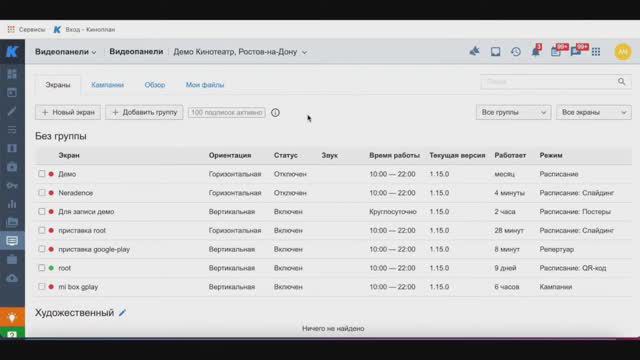Viewport: 640px width, 360px height.
Task: Click the Новый экран button
Action: tap(68, 112)
